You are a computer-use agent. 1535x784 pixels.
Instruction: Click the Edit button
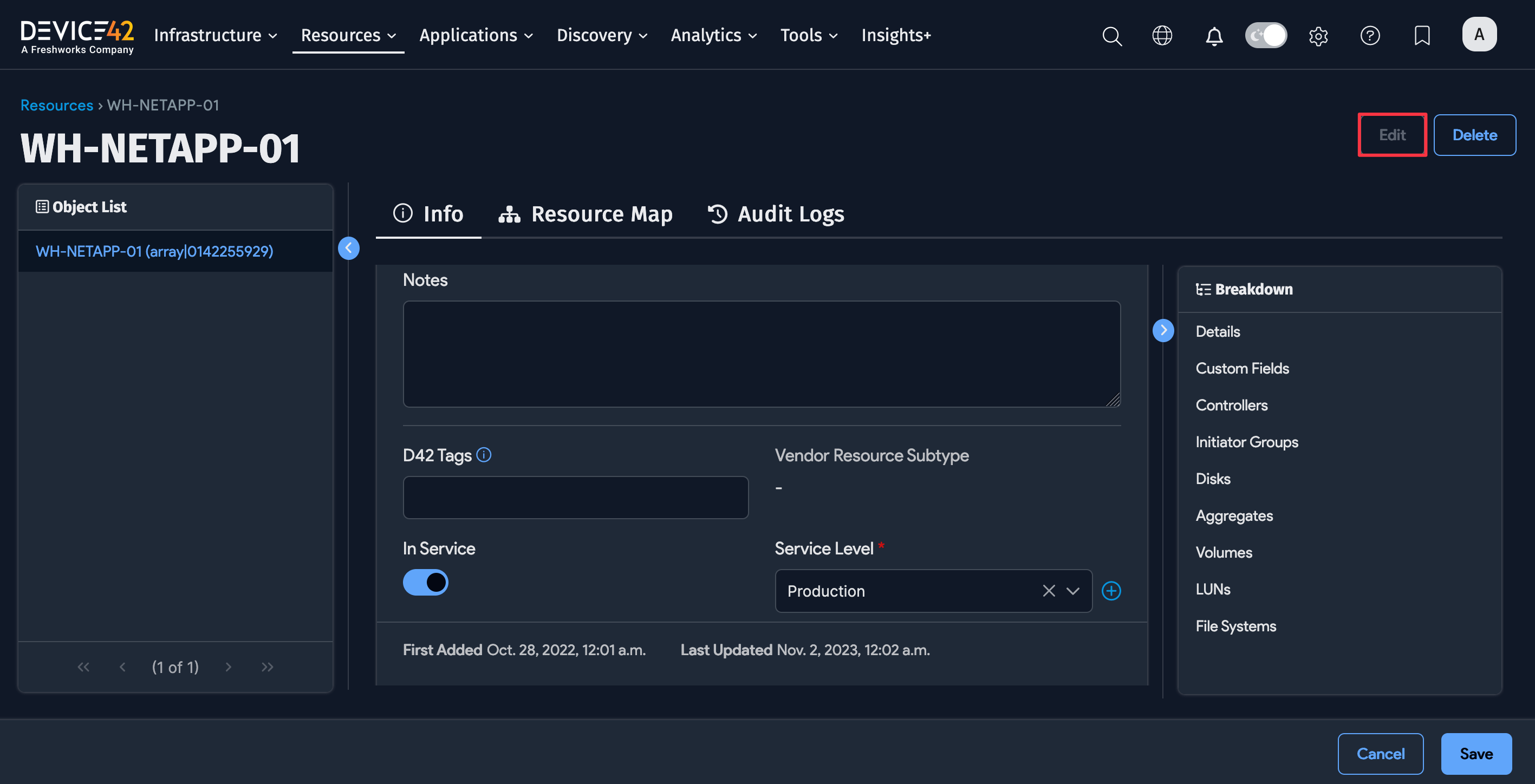[1392, 135]
